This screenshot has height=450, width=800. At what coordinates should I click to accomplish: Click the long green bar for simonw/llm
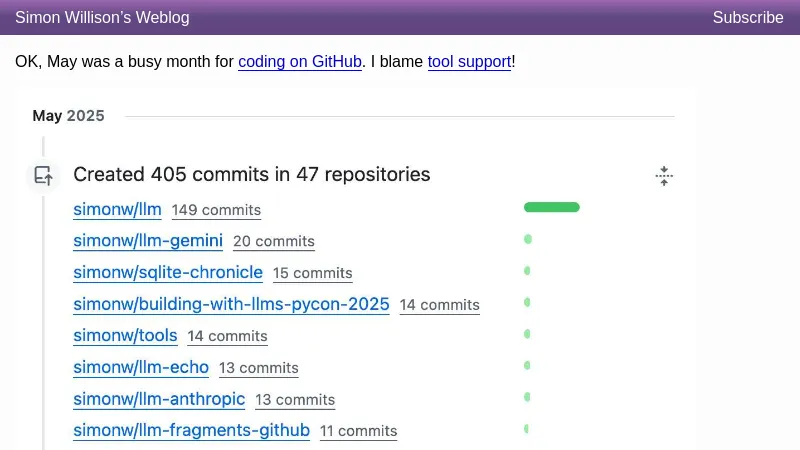click(552, 207)
